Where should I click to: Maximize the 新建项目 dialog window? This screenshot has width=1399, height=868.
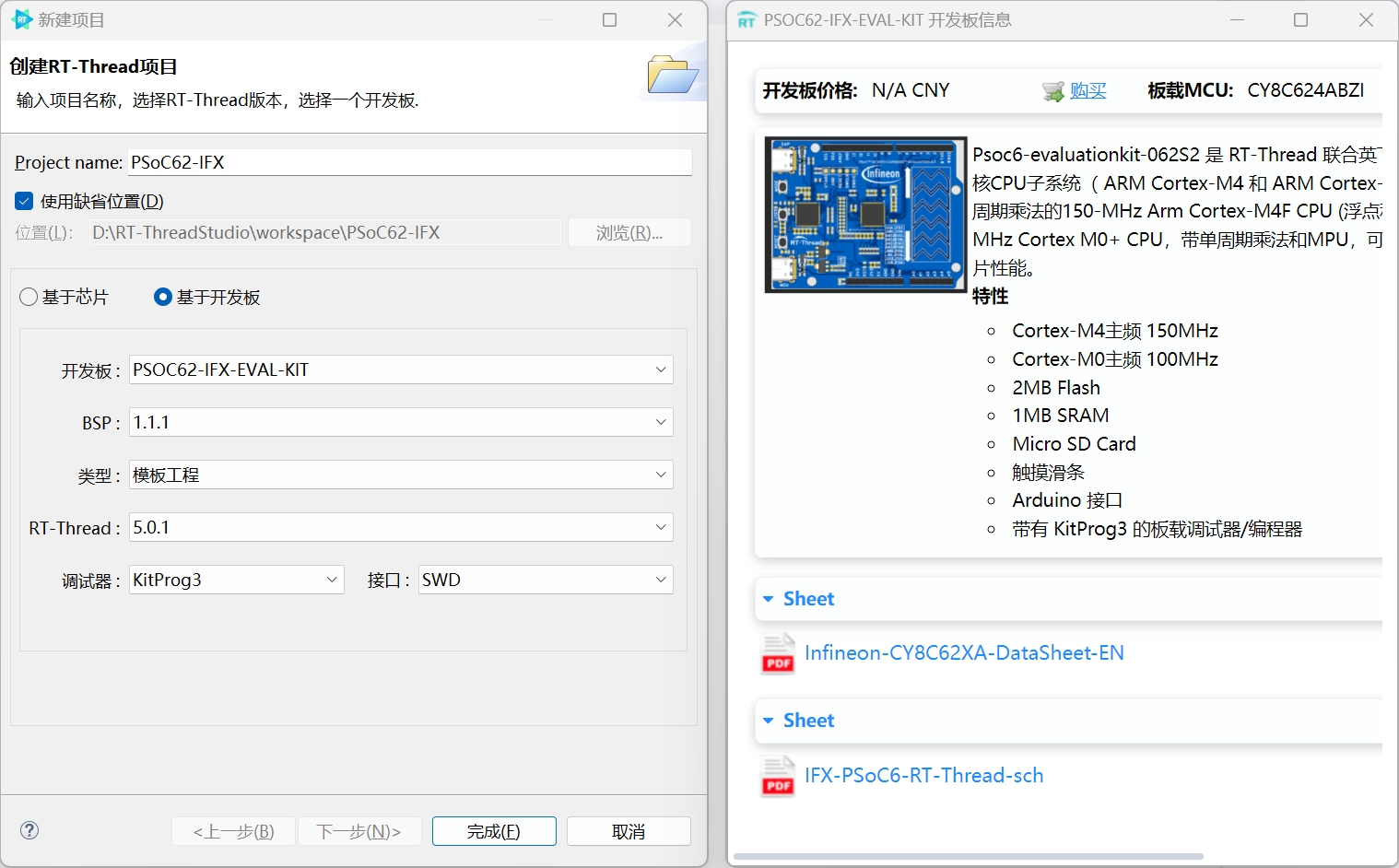(x=609, y=19)
